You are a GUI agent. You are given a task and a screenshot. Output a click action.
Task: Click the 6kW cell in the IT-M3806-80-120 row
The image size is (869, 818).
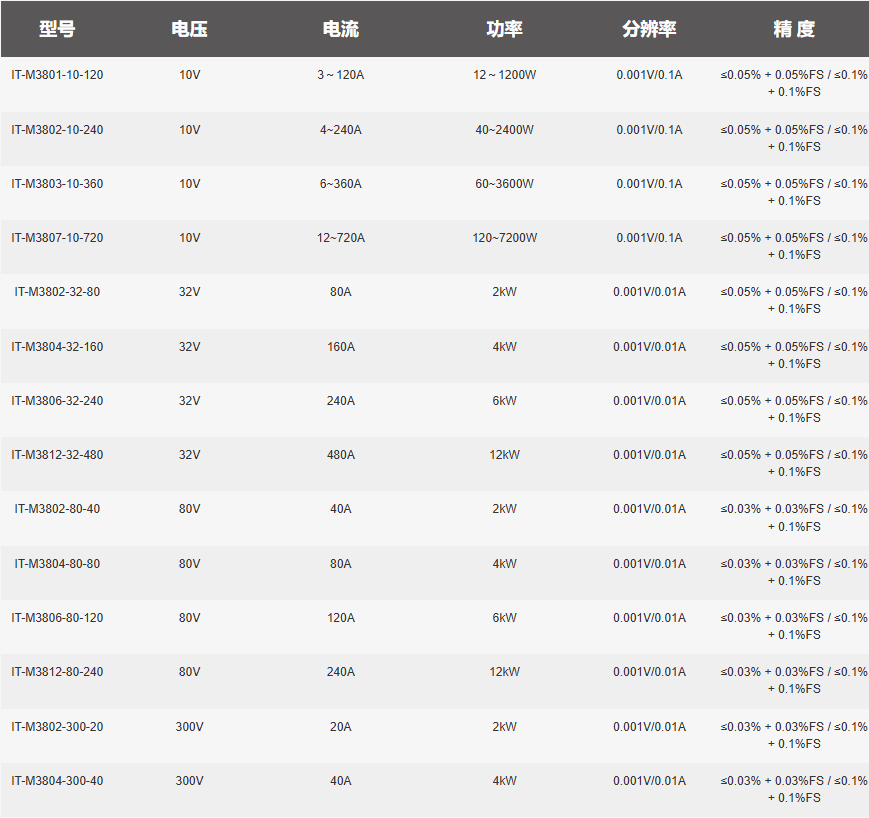pos(504,617)
